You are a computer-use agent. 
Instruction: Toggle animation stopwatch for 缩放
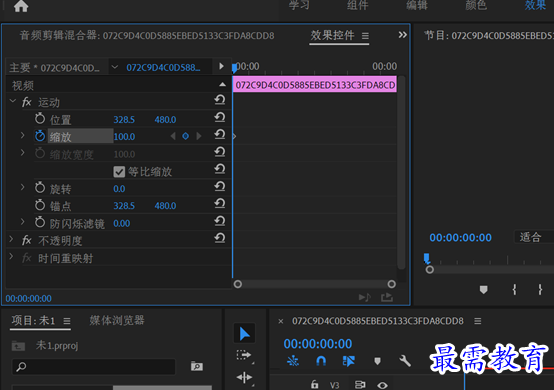click(x=40, y=136)
